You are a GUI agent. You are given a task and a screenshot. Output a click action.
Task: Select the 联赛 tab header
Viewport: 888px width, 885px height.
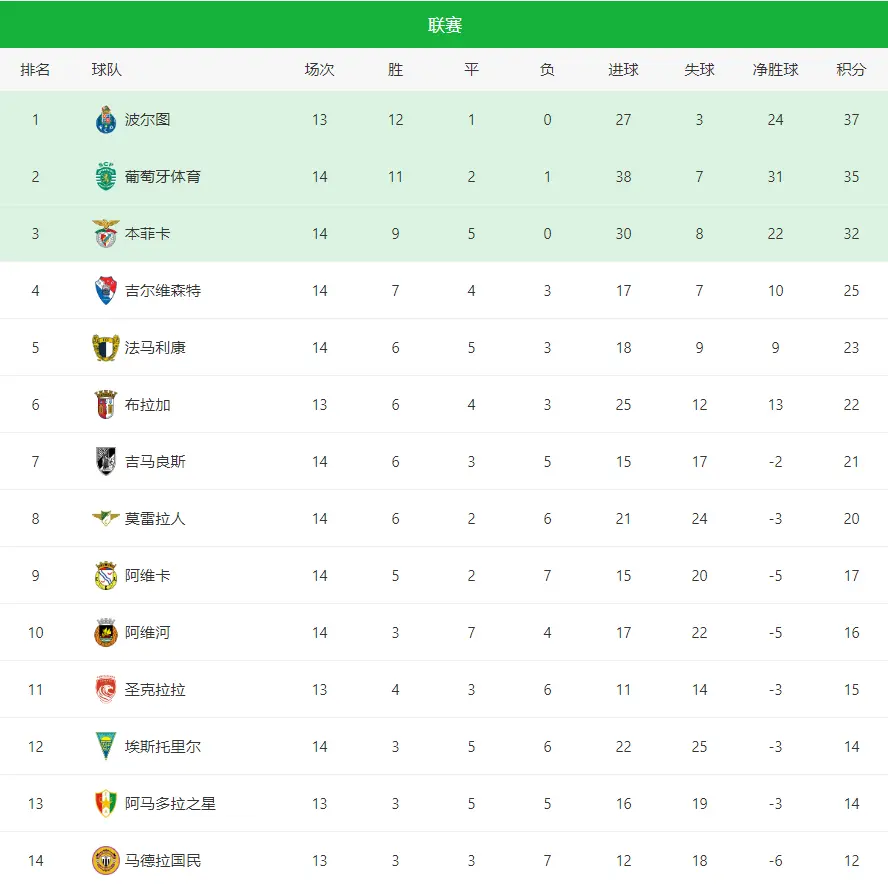click(444, 25)
